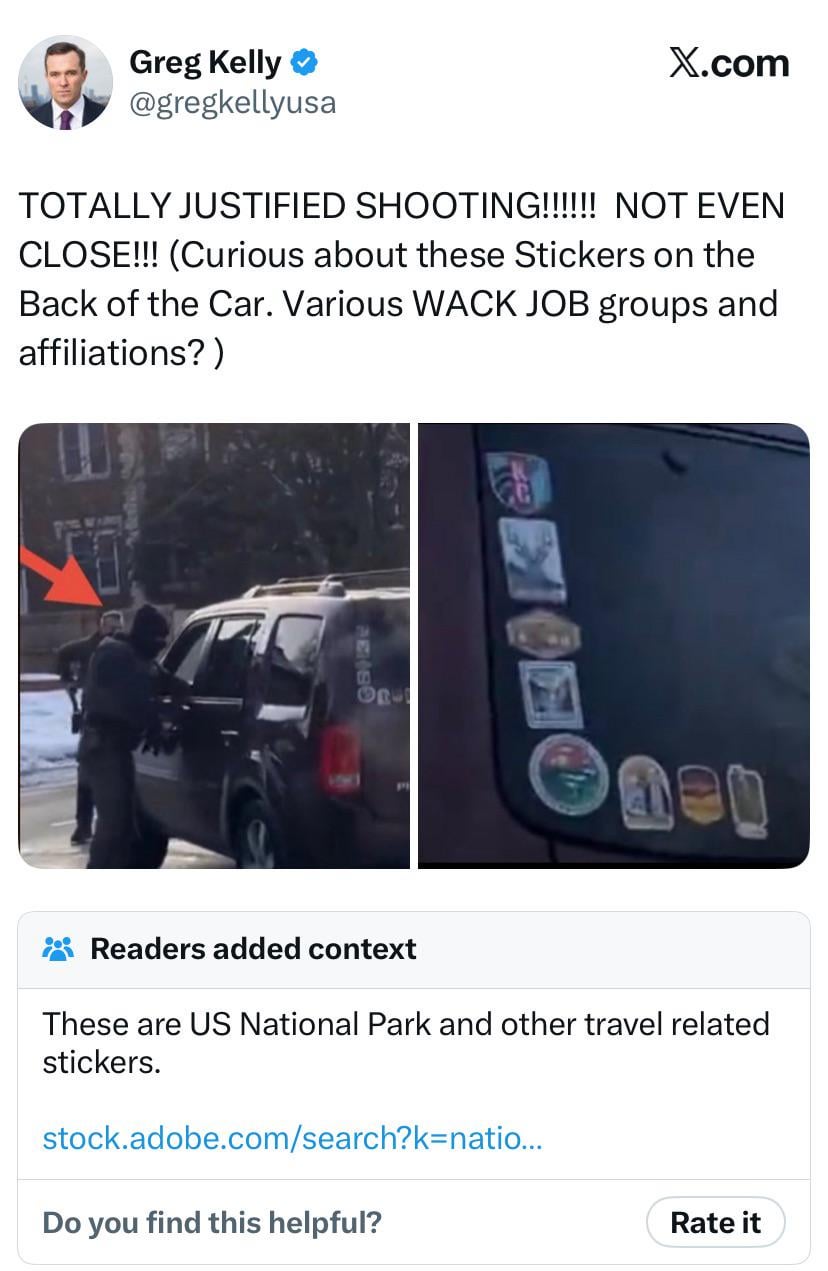Click the blue verified checkmark badge

(304, 64)
